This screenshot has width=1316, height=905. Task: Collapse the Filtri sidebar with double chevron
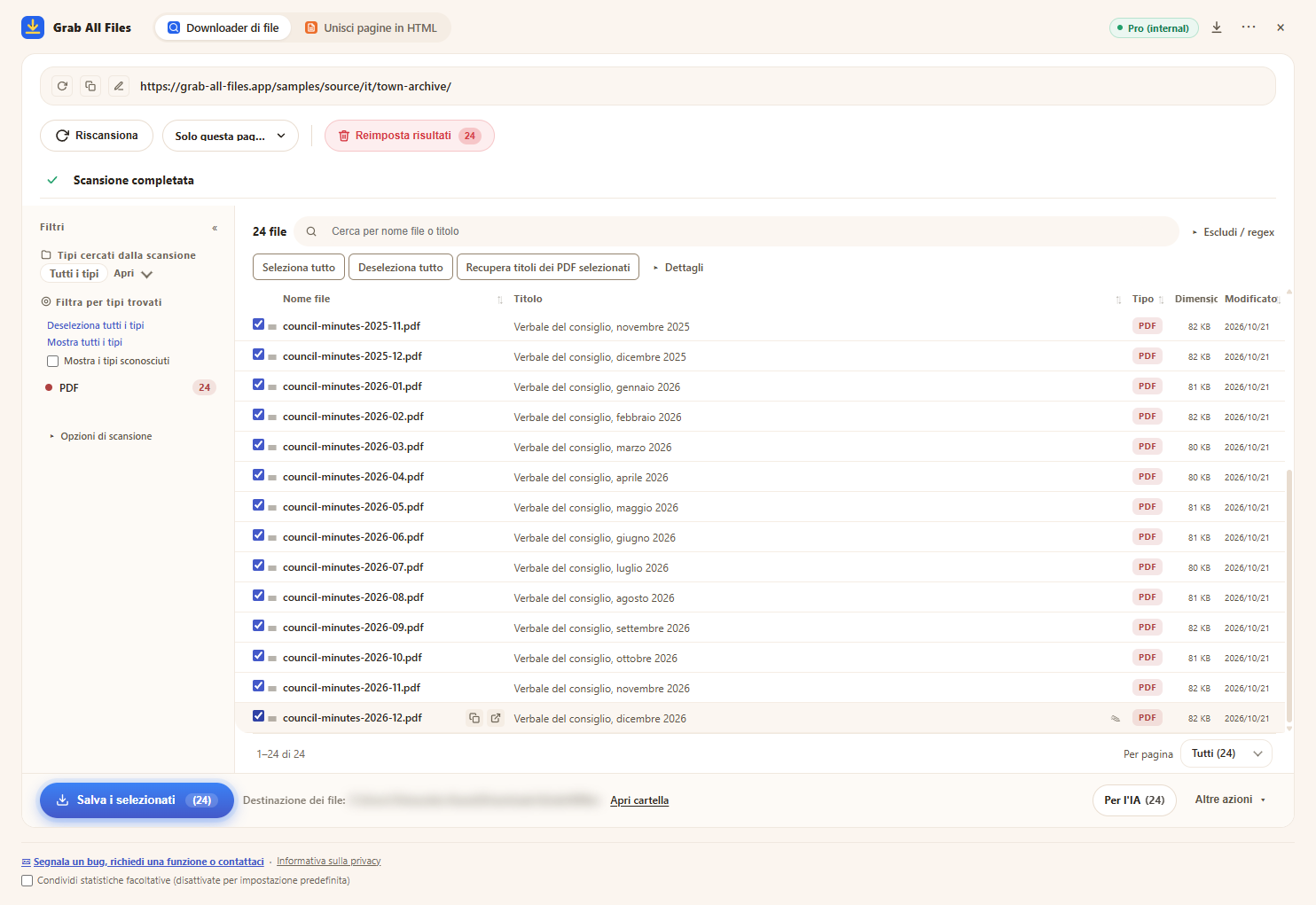(215, 228)
